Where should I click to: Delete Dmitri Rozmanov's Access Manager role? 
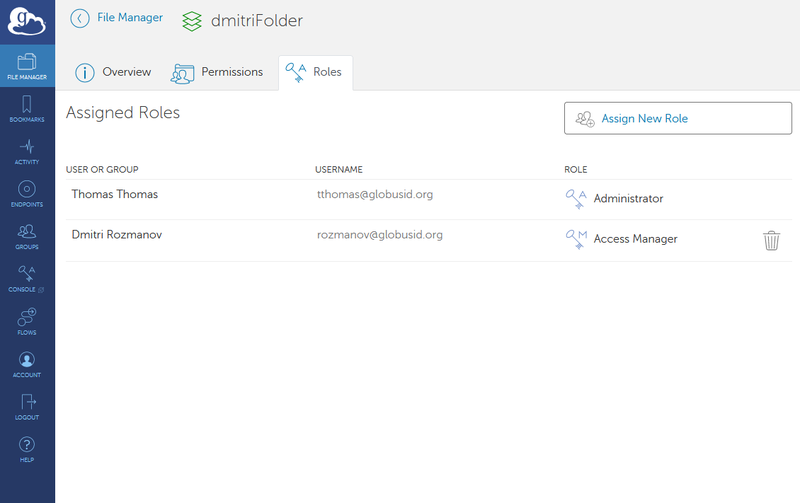click(771, 240)
